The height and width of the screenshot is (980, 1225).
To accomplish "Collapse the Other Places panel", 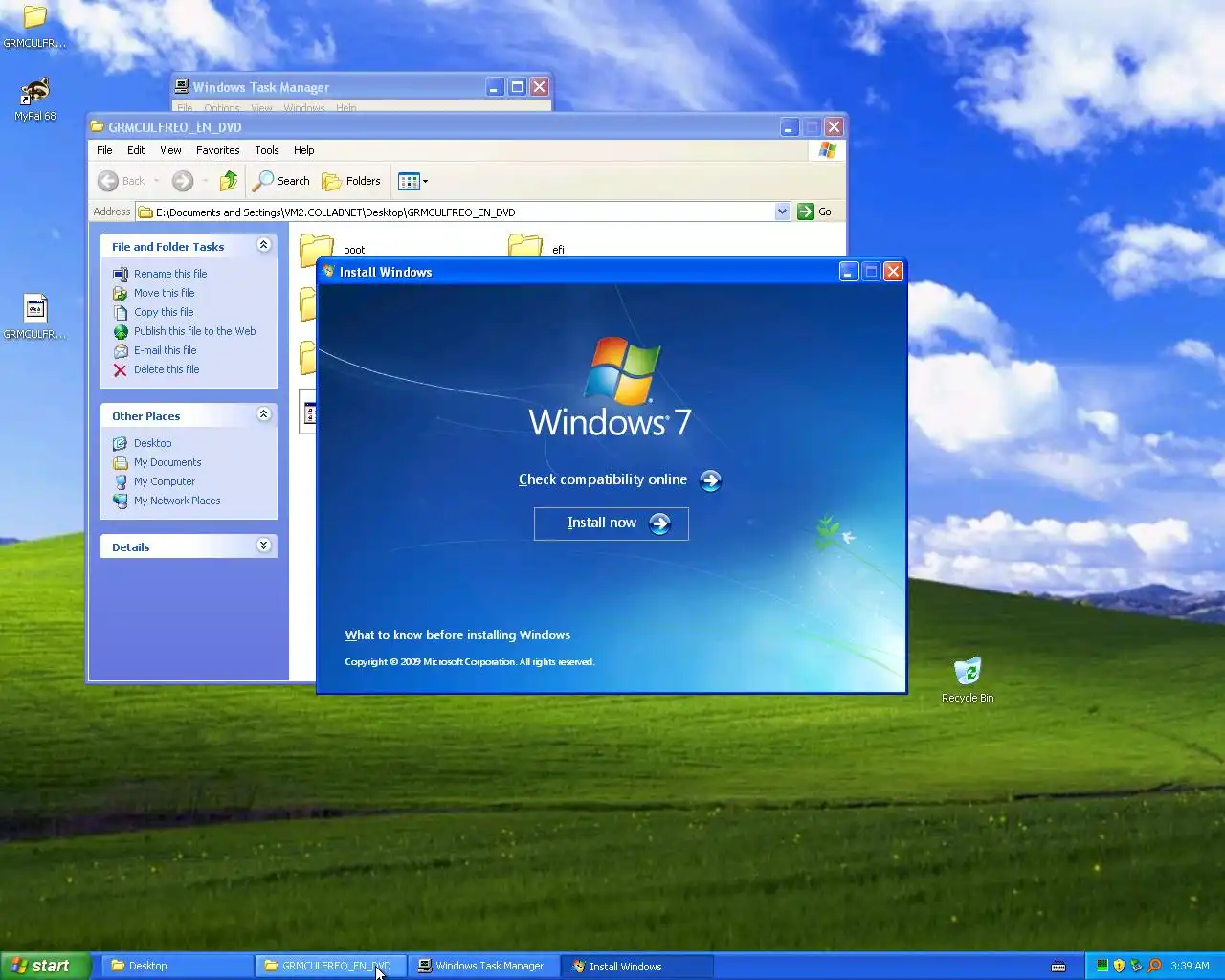I will tap(263, 414).
